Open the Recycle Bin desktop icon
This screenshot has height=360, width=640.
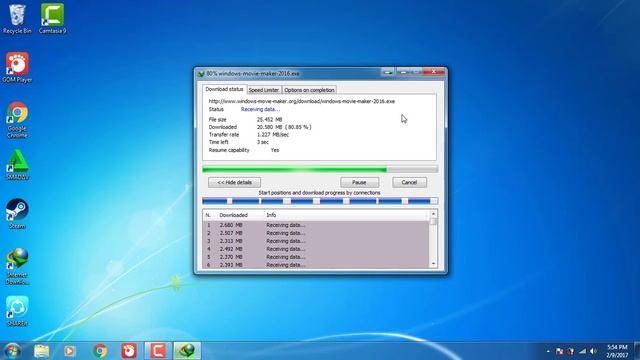(17, 18)
